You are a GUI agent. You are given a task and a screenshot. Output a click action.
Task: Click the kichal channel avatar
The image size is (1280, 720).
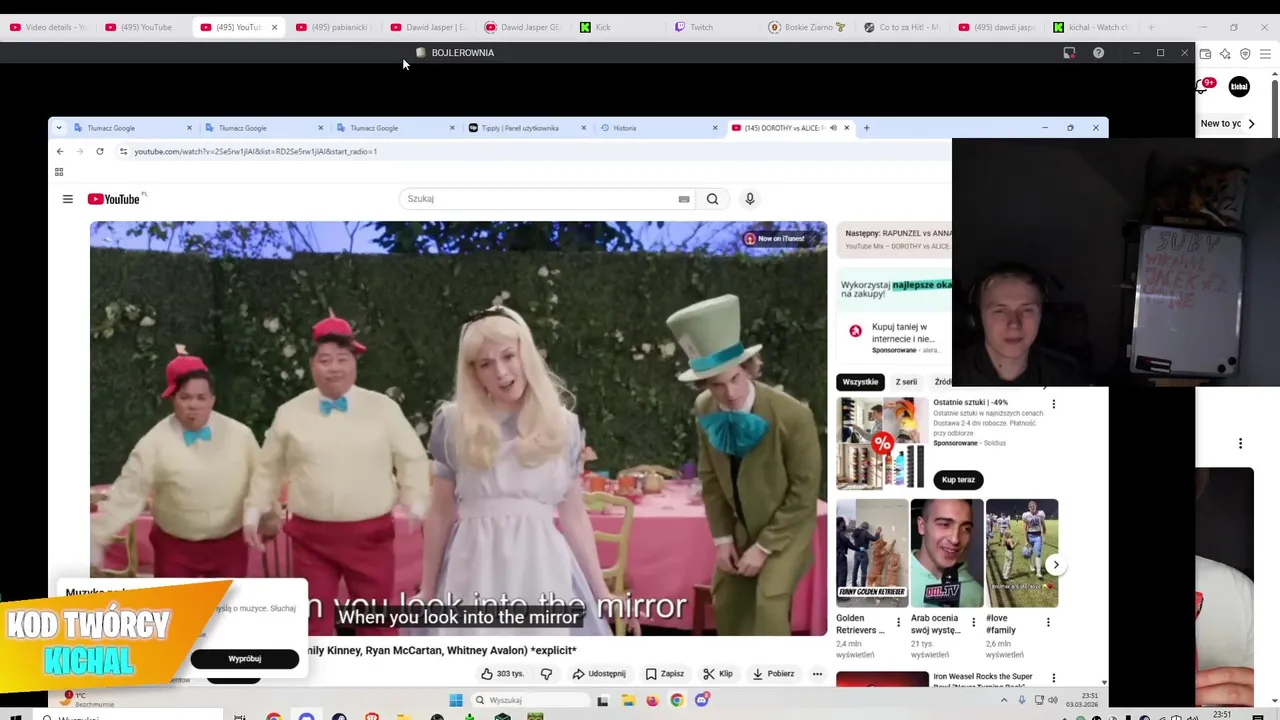1239,87
